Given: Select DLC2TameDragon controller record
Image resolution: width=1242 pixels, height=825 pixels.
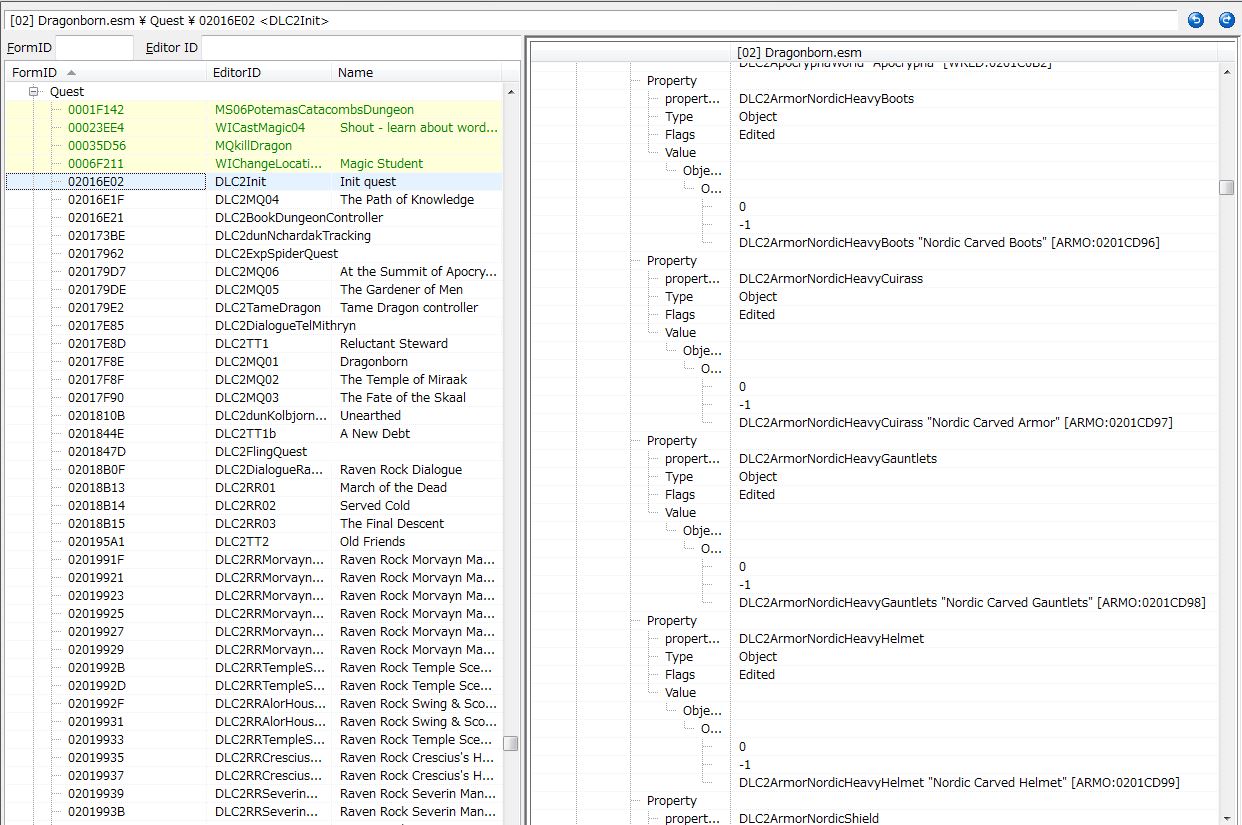Looking at the screenshot, I should 254,307.
